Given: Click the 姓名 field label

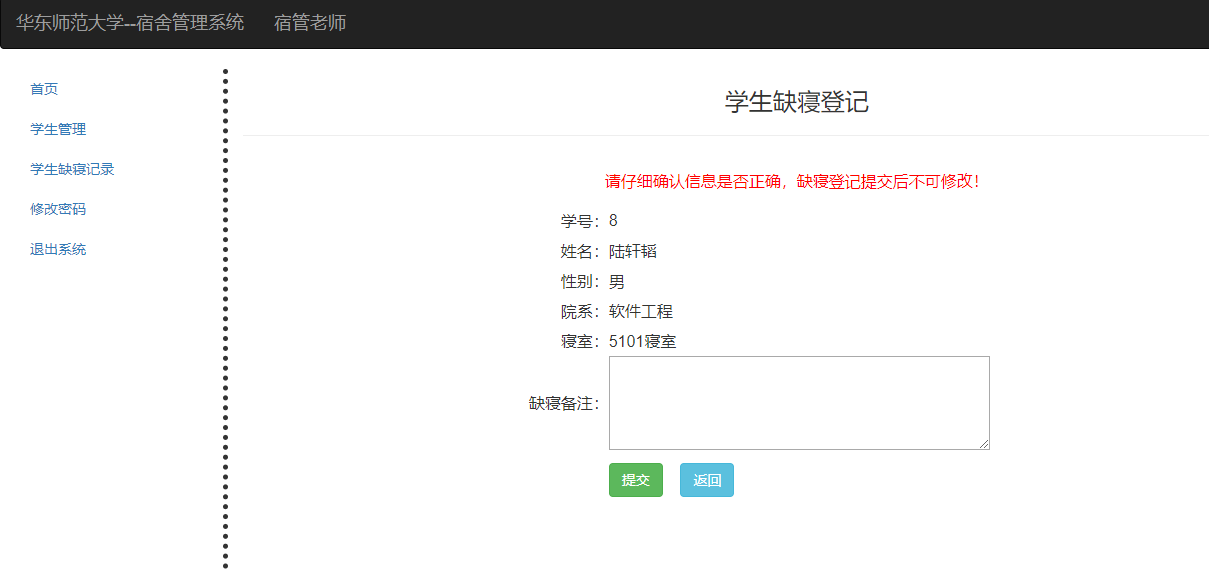Looking at the screenshot, I should (x=581, y=251).
